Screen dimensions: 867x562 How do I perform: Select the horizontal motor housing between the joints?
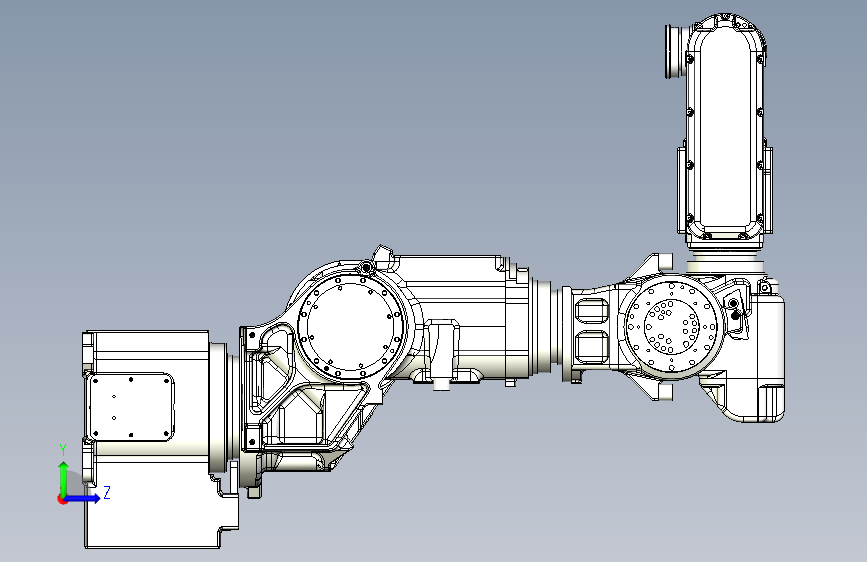tap(464, 318)
